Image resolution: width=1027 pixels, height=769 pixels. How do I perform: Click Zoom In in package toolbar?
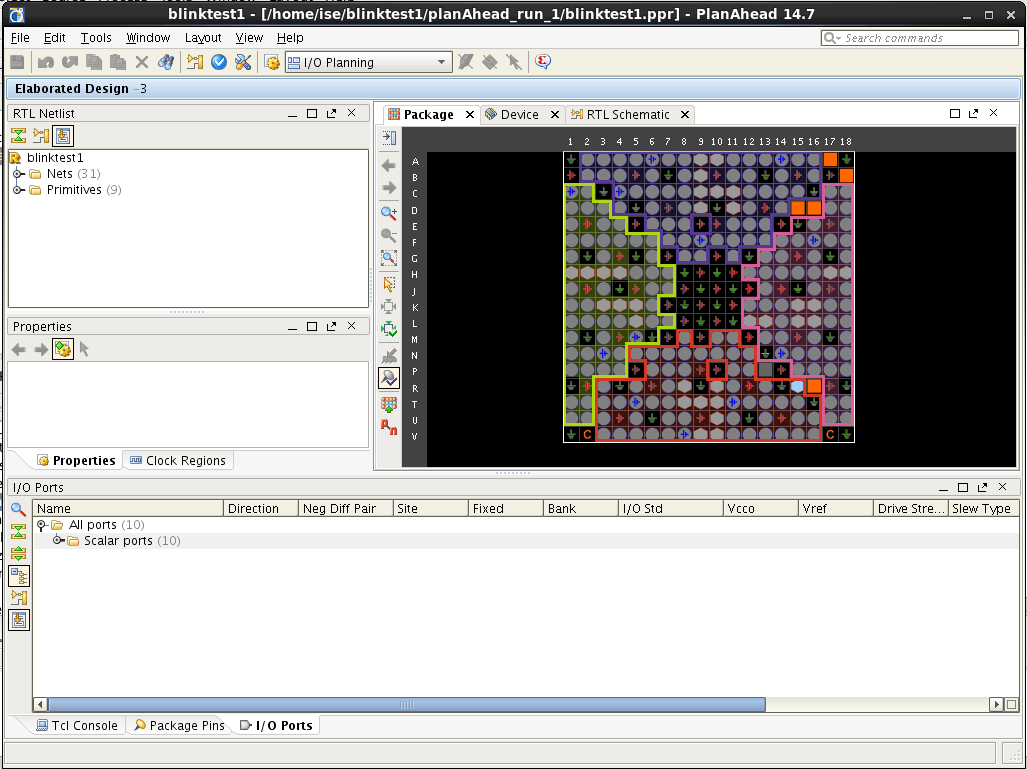389,213
